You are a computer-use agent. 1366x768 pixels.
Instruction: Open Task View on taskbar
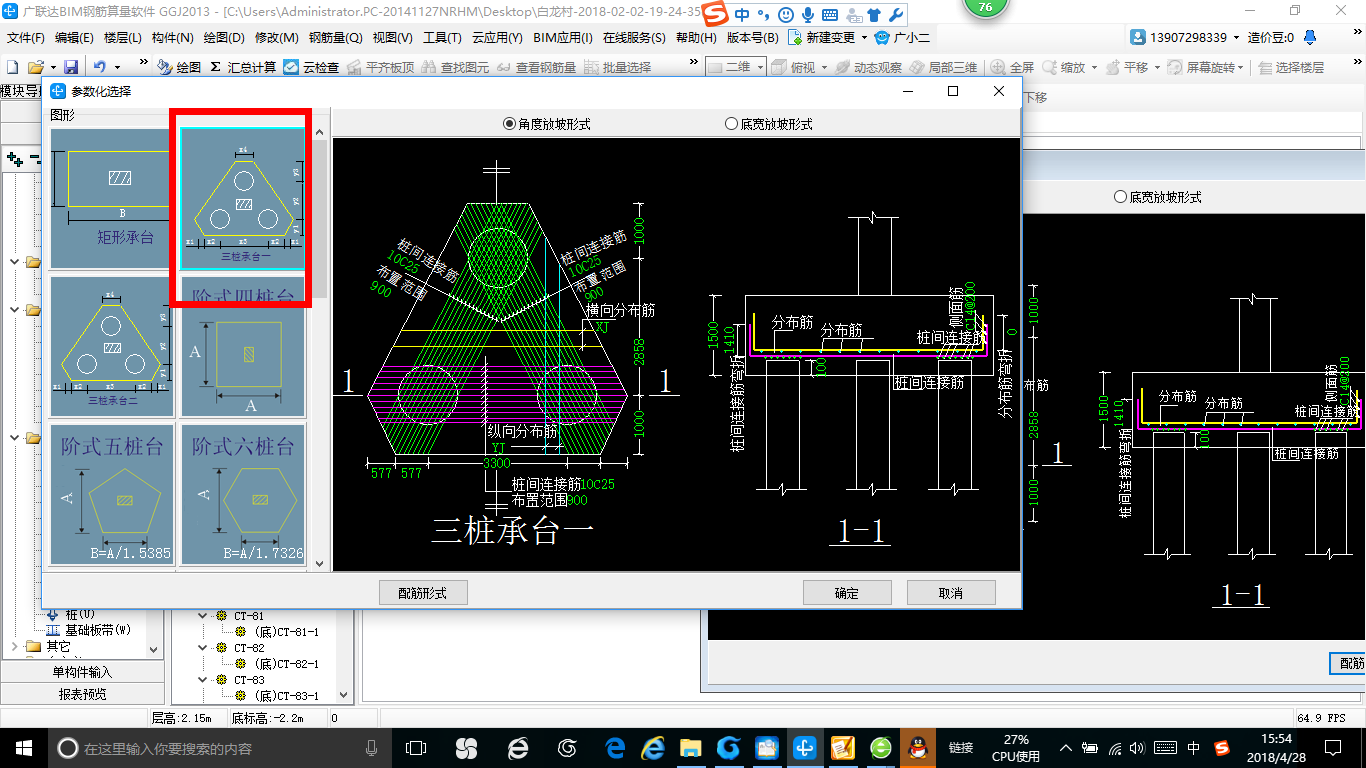click(415, 748)
